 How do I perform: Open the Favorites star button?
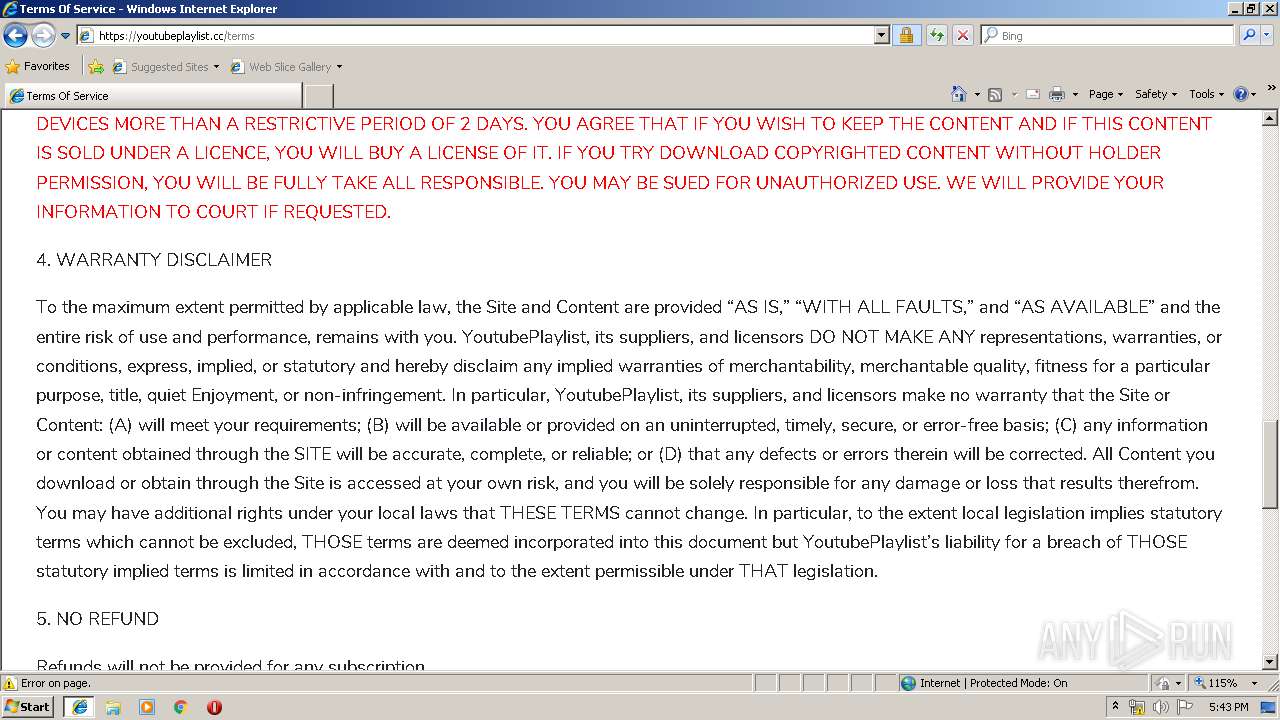point(38,66)
